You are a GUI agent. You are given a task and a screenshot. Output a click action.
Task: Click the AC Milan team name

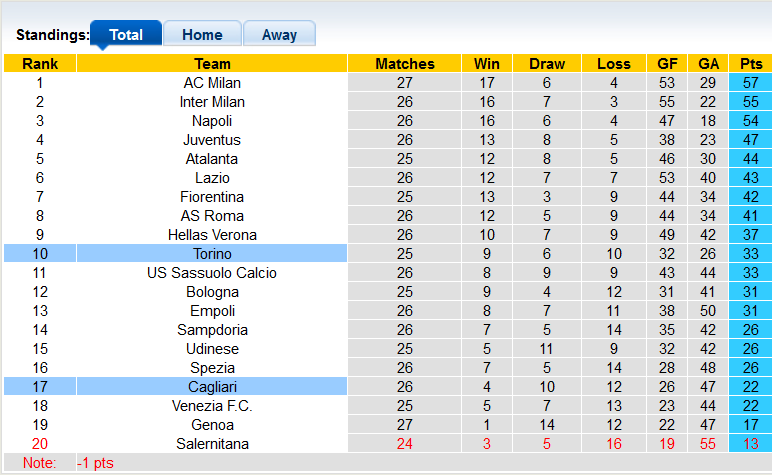pyautogui.click(x=212, y=83)
